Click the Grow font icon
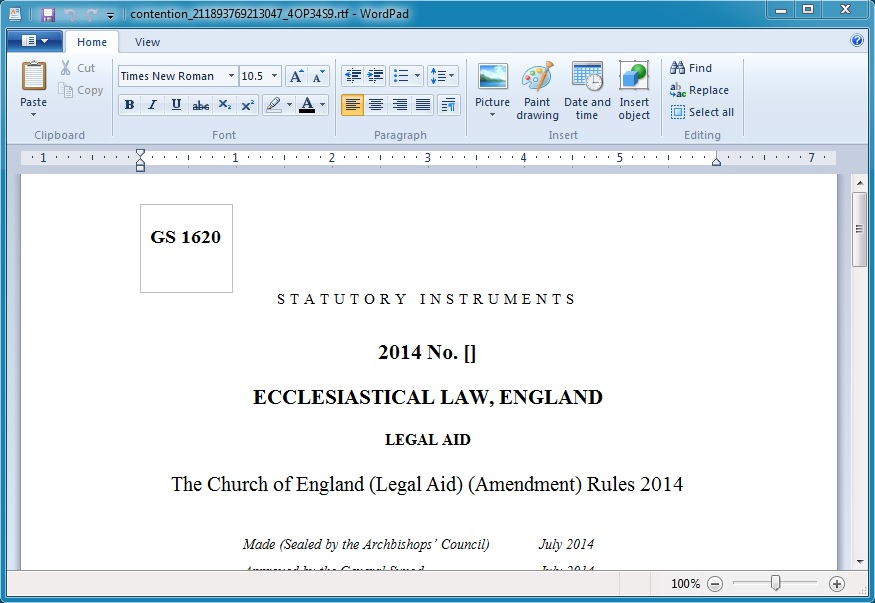Viewport: 875px width, 603px height. [296, 76]
